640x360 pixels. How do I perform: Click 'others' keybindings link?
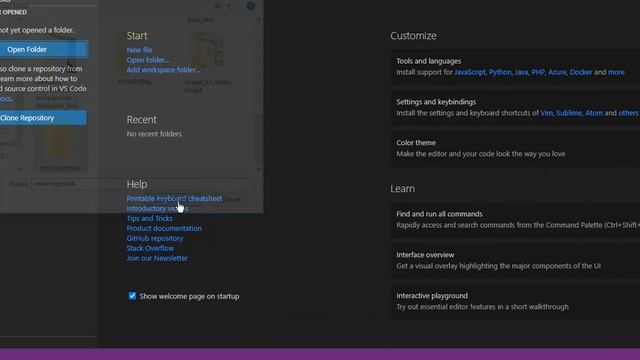[628, 113]
